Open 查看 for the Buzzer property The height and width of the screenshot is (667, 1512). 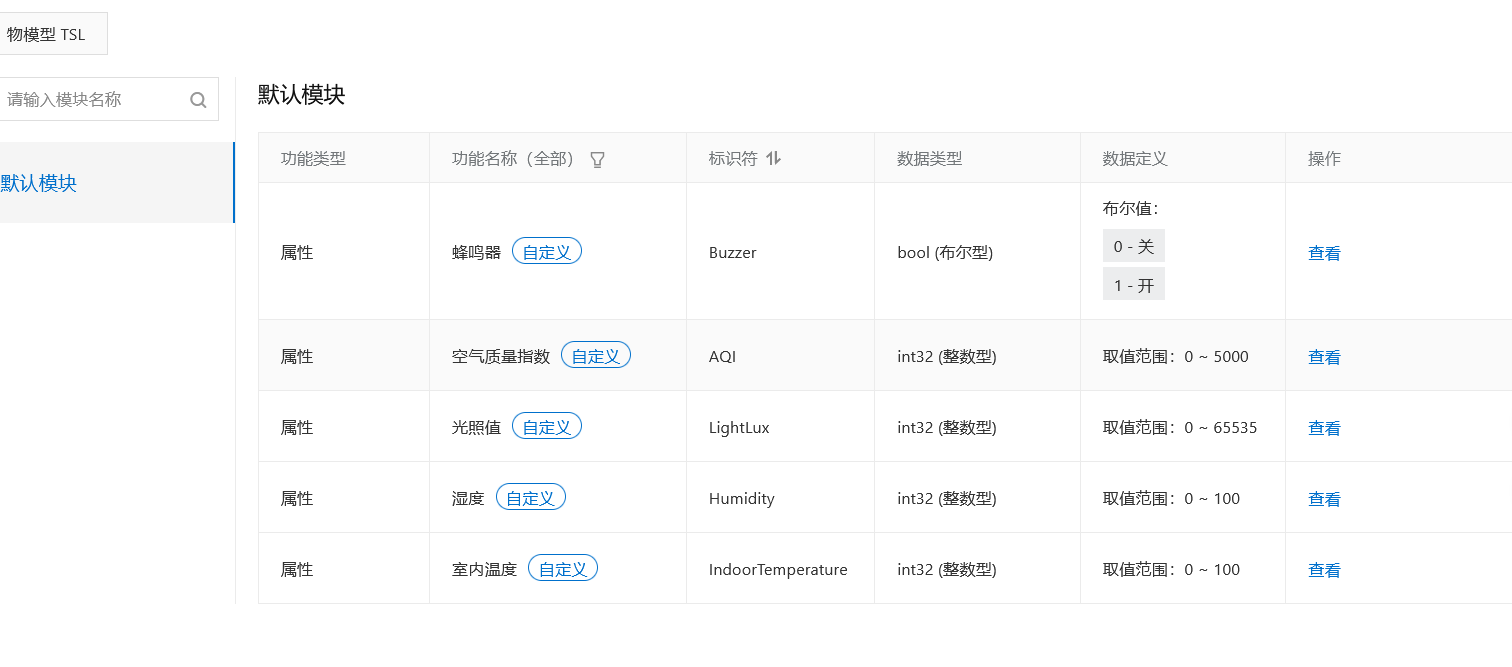coord(1323,252)
